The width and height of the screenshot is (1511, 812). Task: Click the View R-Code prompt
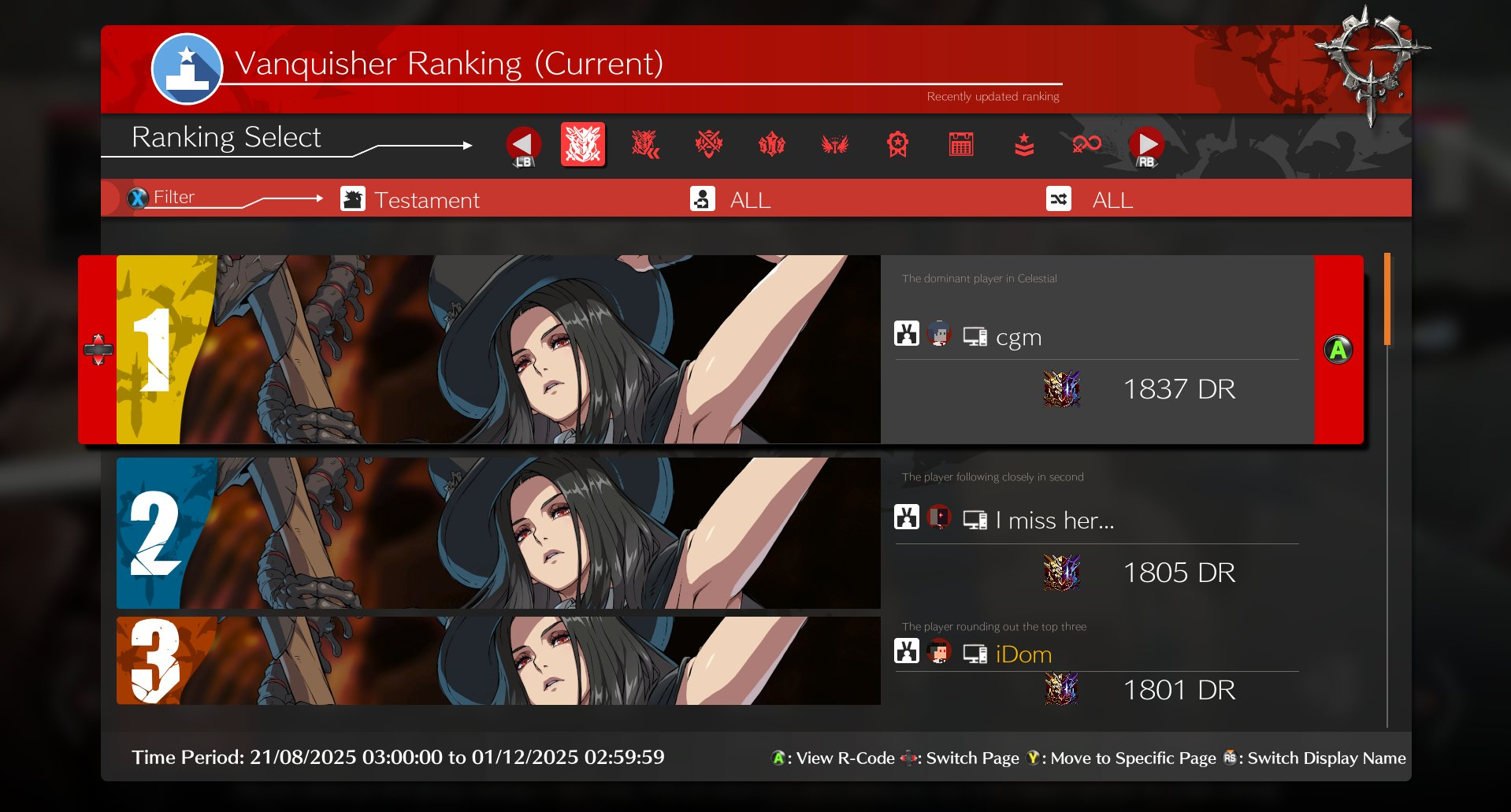coord(833,758)
